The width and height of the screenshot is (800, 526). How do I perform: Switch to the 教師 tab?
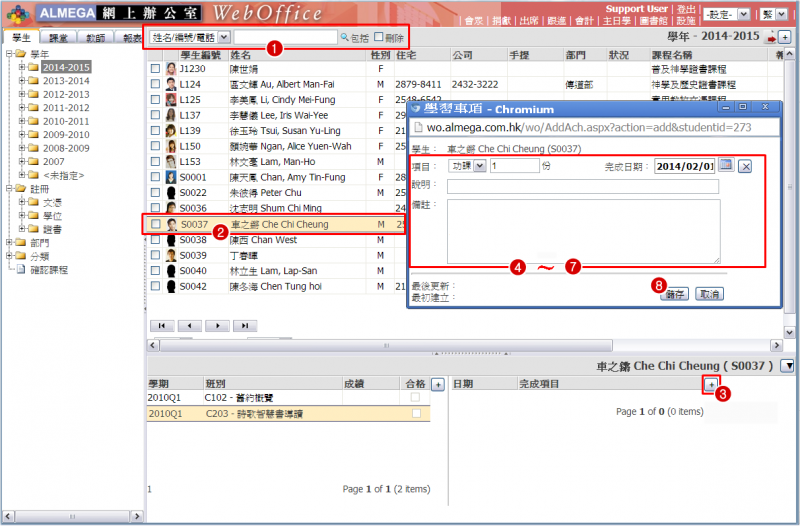[x=95, y=38]
